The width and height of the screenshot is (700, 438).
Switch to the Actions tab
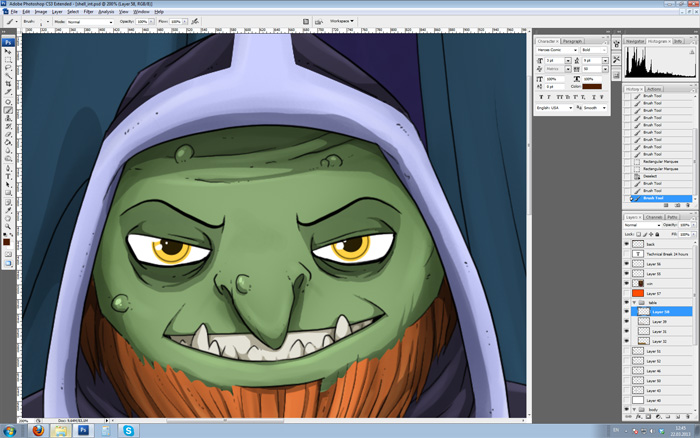pos(654,89)
